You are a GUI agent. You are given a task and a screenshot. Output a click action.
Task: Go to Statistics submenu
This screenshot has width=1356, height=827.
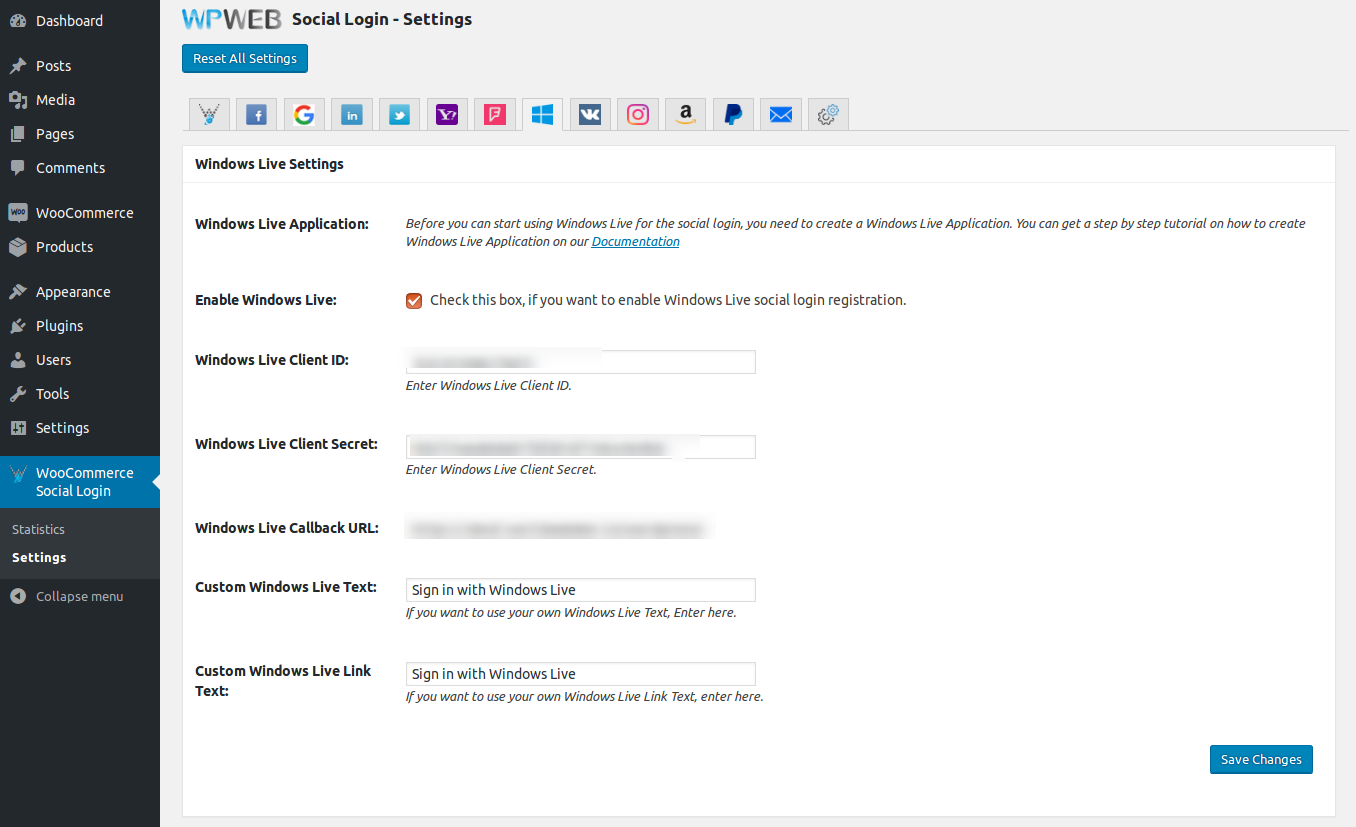[38, 529]
